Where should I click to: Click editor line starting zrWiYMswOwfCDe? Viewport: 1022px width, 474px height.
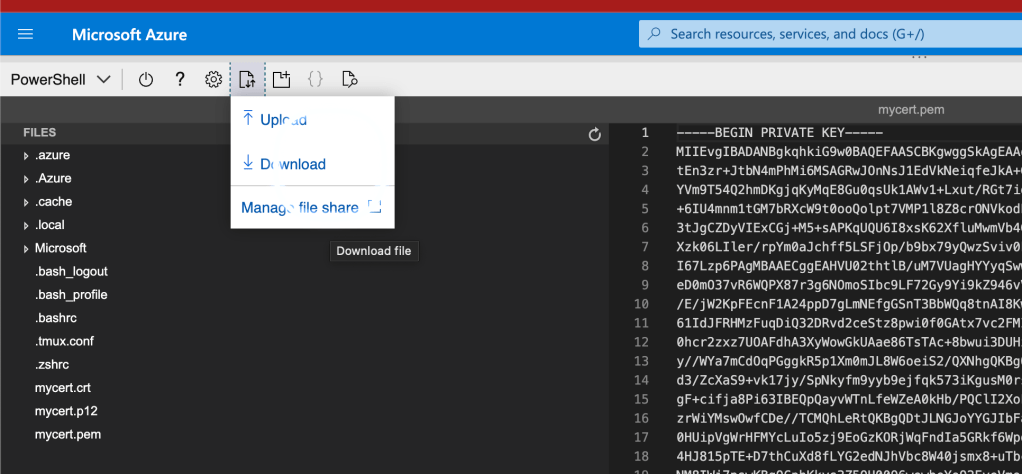849,417
